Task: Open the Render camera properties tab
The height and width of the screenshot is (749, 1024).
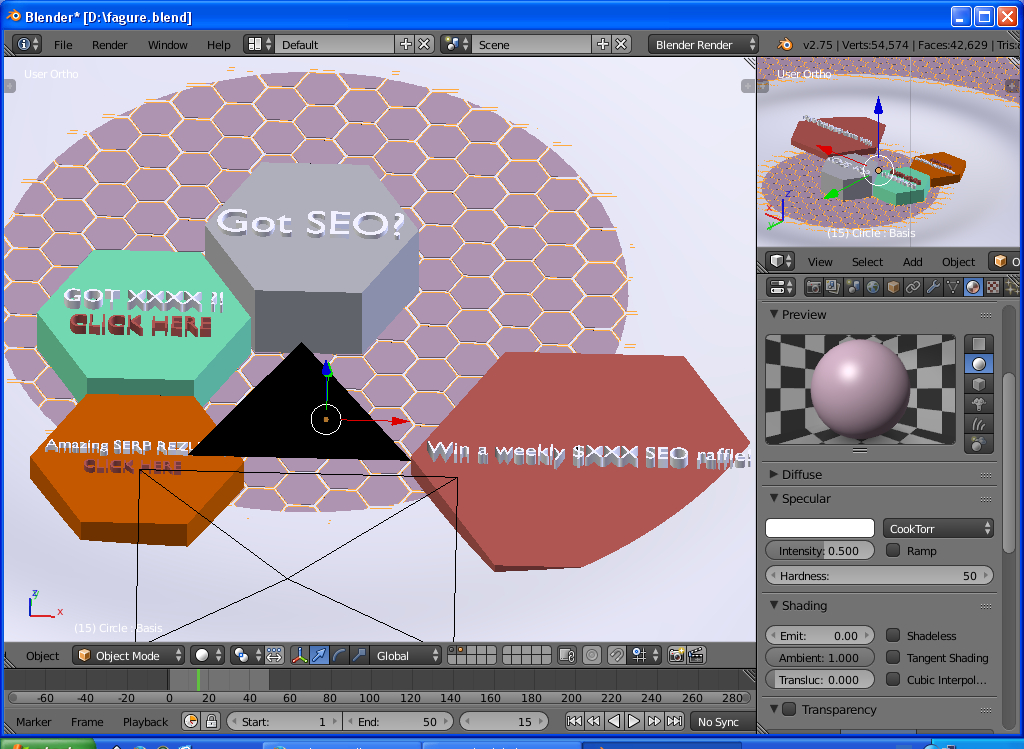Action: click(814, 287)
